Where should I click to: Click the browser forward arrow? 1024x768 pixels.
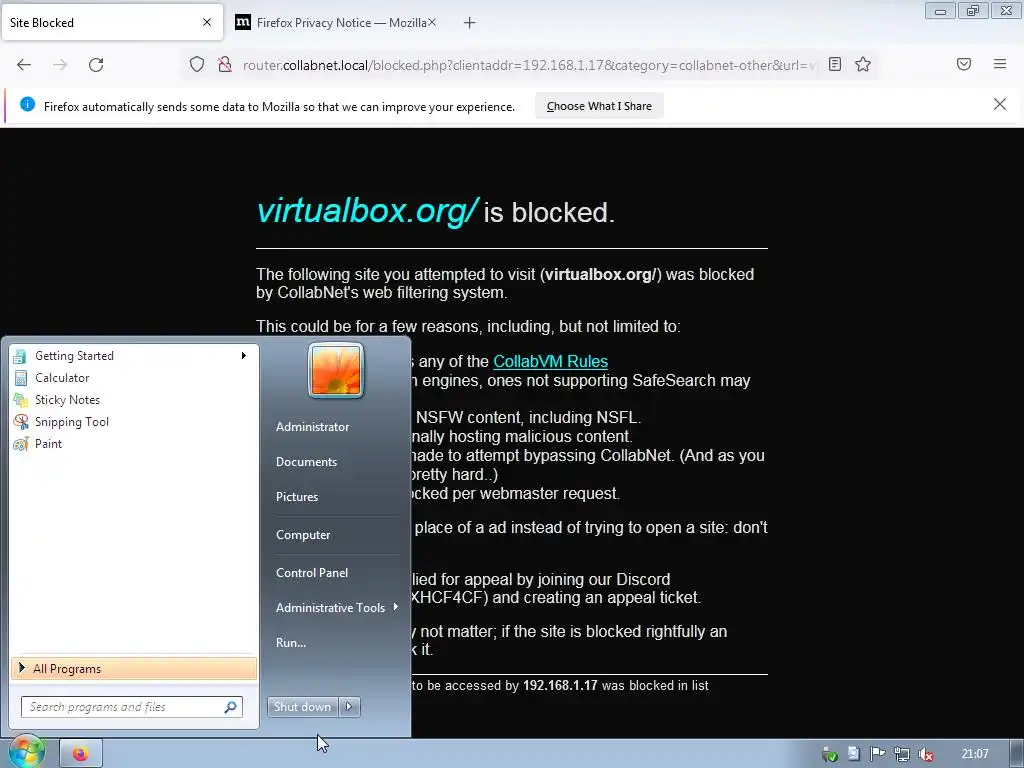[60, 65]
